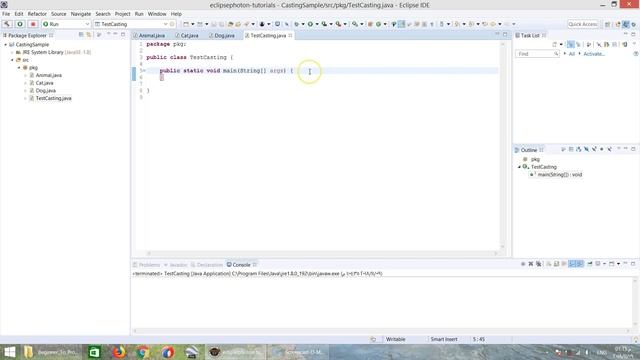Viewport: 640px width, 360px height.
Task: Toggle the highlighted Categorized presentation in Task List
Action: (x=571, y=44)
